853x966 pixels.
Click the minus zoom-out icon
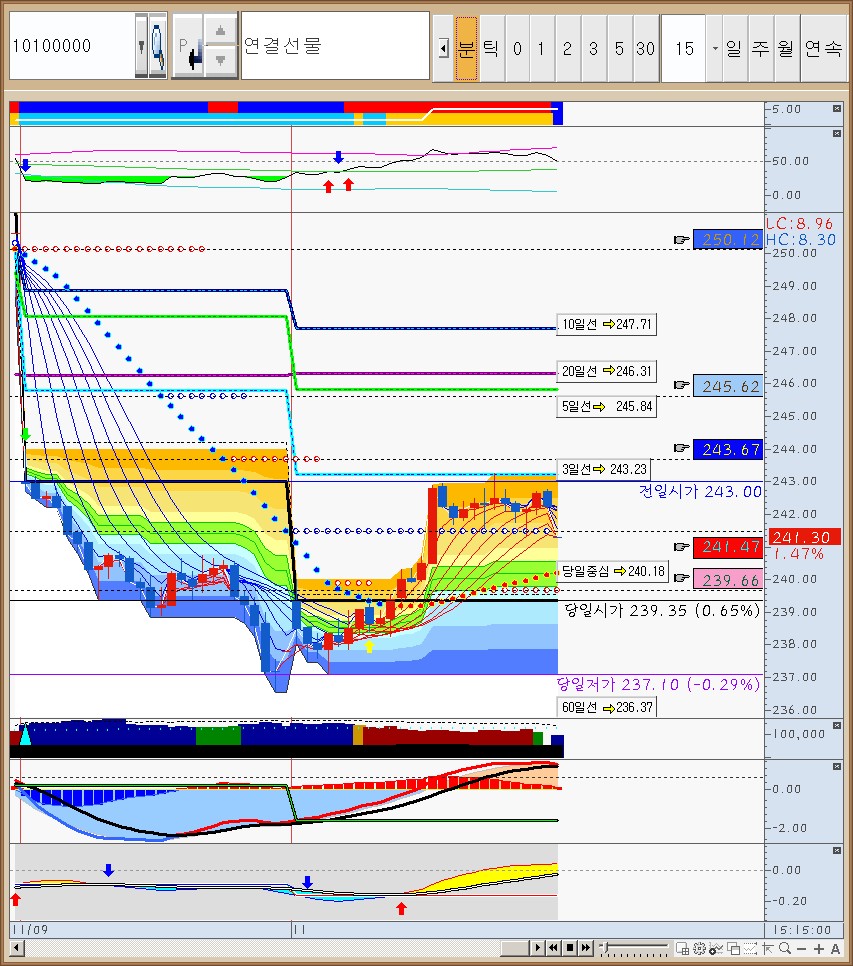pyautogui.click(x=803, y=948)
